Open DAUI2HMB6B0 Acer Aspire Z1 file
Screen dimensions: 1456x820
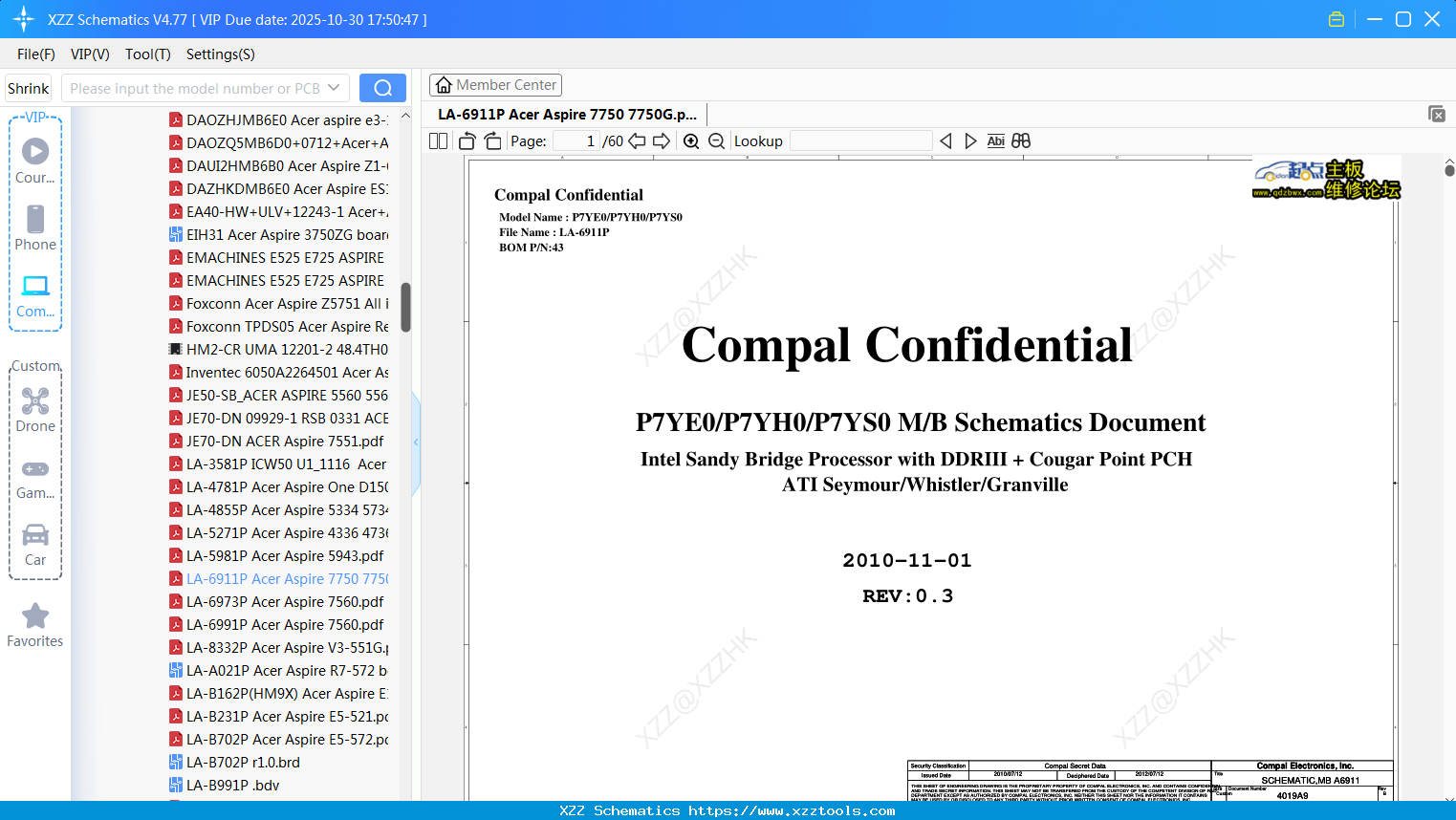[287, 165]
